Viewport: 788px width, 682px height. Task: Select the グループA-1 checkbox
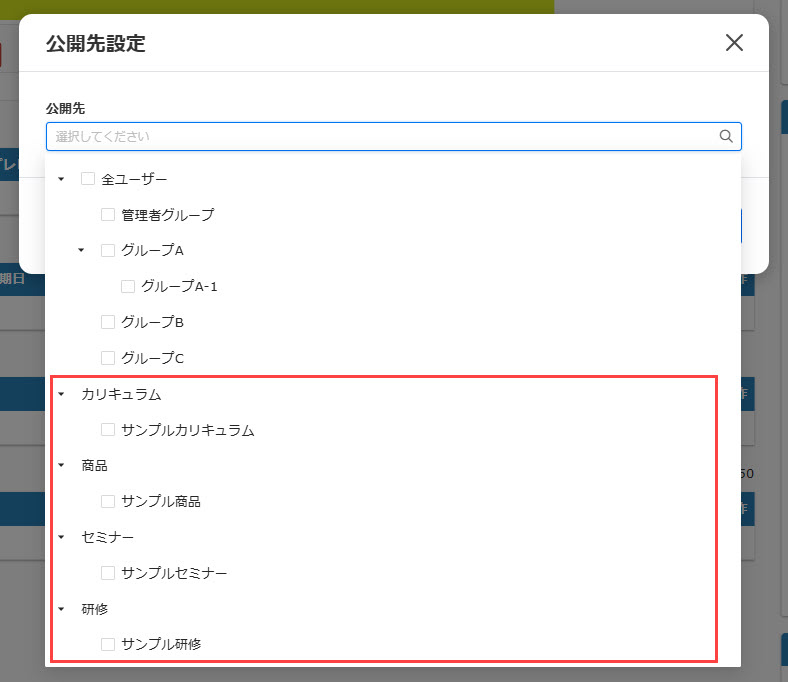[128, 287]
